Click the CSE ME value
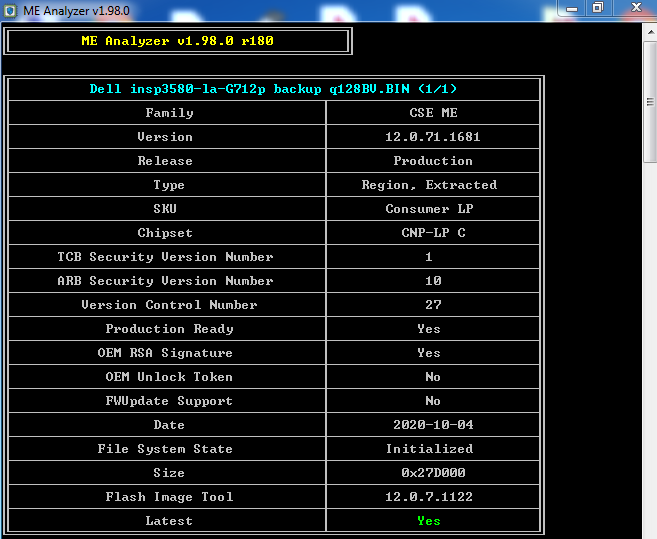Image resolution: width=657 pixels, height=539 pixels. pyautogui.click(x=433, y=113)
